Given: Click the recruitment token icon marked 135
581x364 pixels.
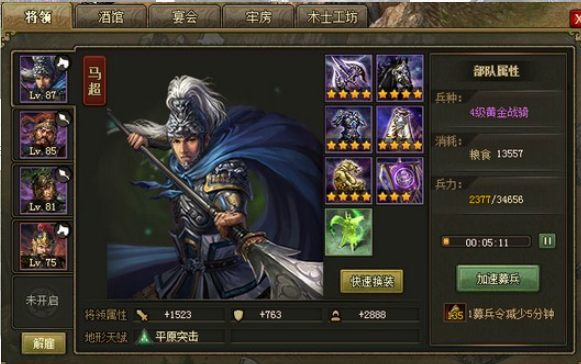Looking at the screenshot, I should pos(455,313).
